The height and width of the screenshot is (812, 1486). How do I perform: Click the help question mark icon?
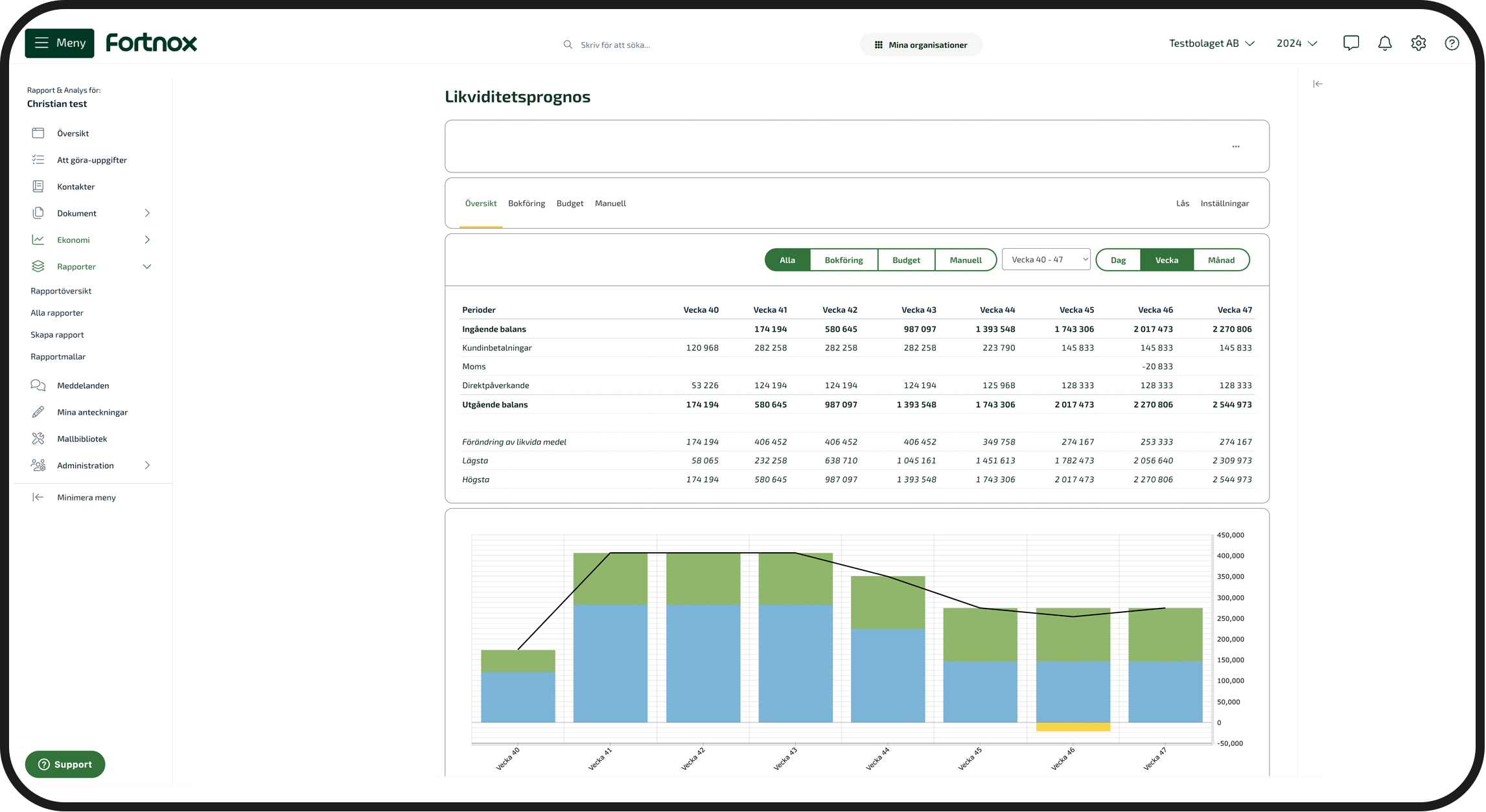(x=1453, y=43)
